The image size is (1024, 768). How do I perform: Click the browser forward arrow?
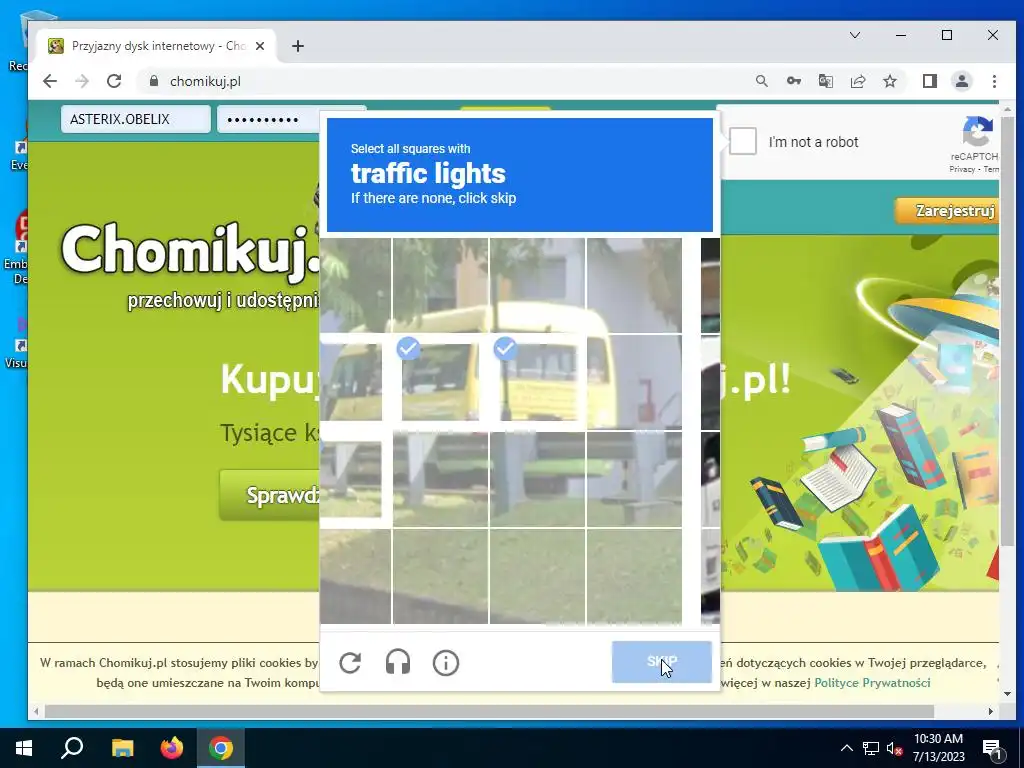point(82,81)
